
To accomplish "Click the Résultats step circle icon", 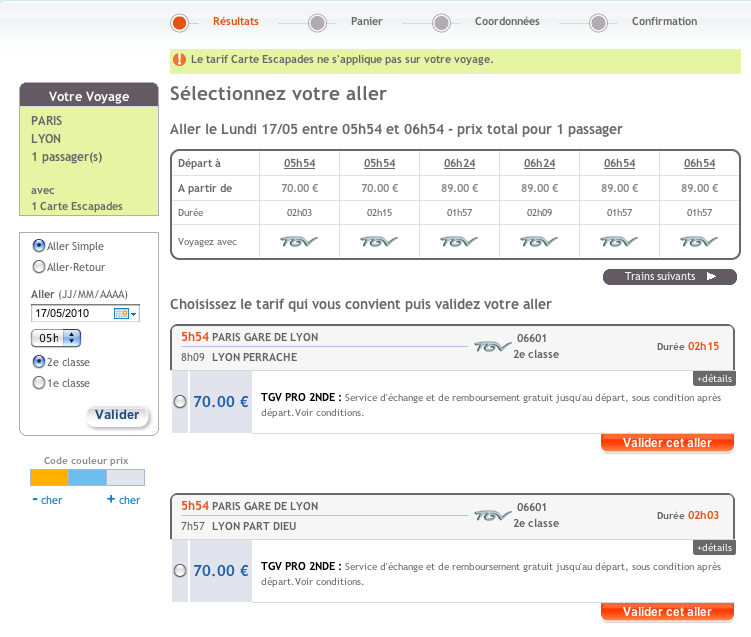I will tap(180, 22).
